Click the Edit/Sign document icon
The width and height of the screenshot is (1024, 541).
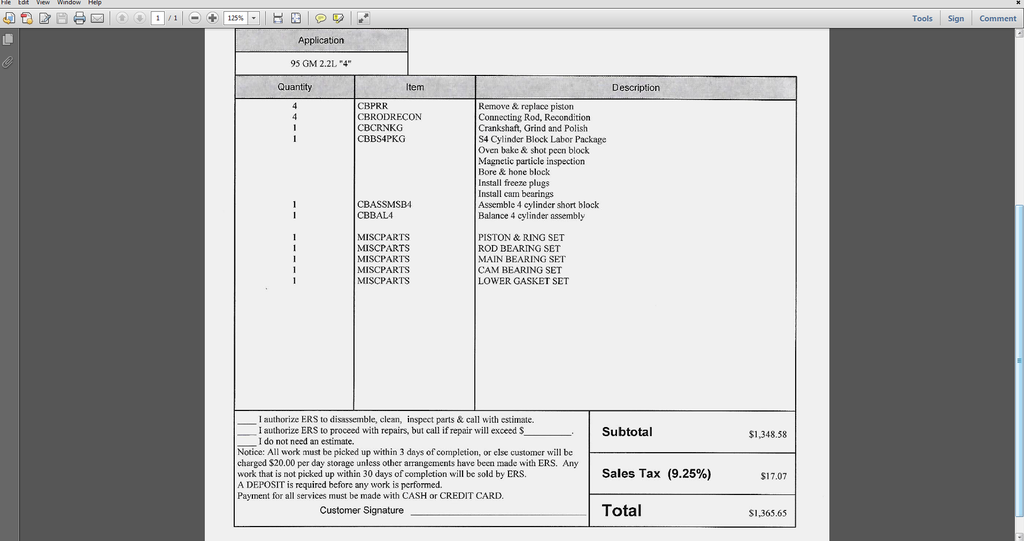click(44, 18)
